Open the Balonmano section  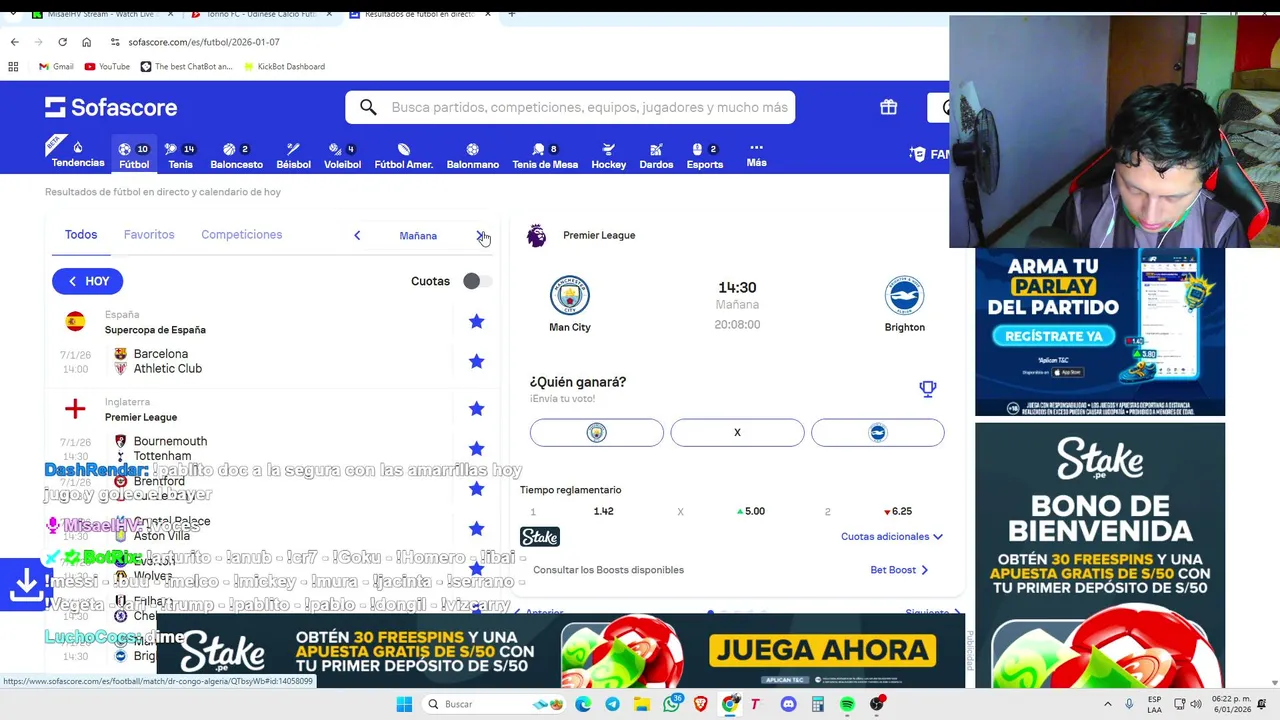point(472,155)
